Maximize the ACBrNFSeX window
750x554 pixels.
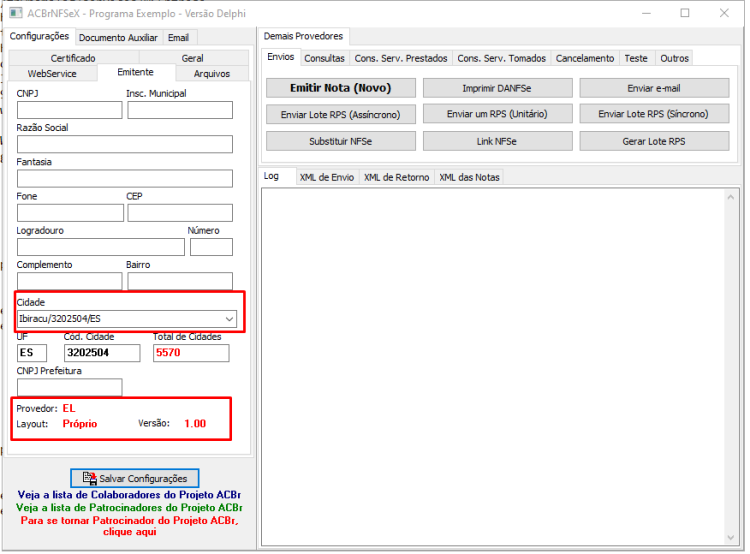click(x=685, y=13)
